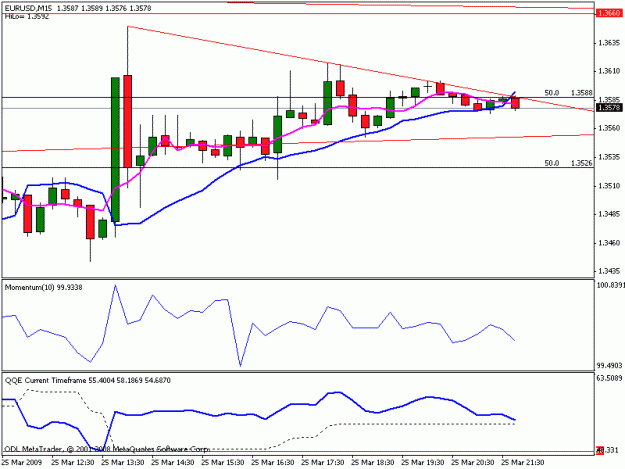Screen dimensions: 625x469
Task: Click the 50.0 1.3526 Fibonacci level label
Action: (x=568, y=163)
